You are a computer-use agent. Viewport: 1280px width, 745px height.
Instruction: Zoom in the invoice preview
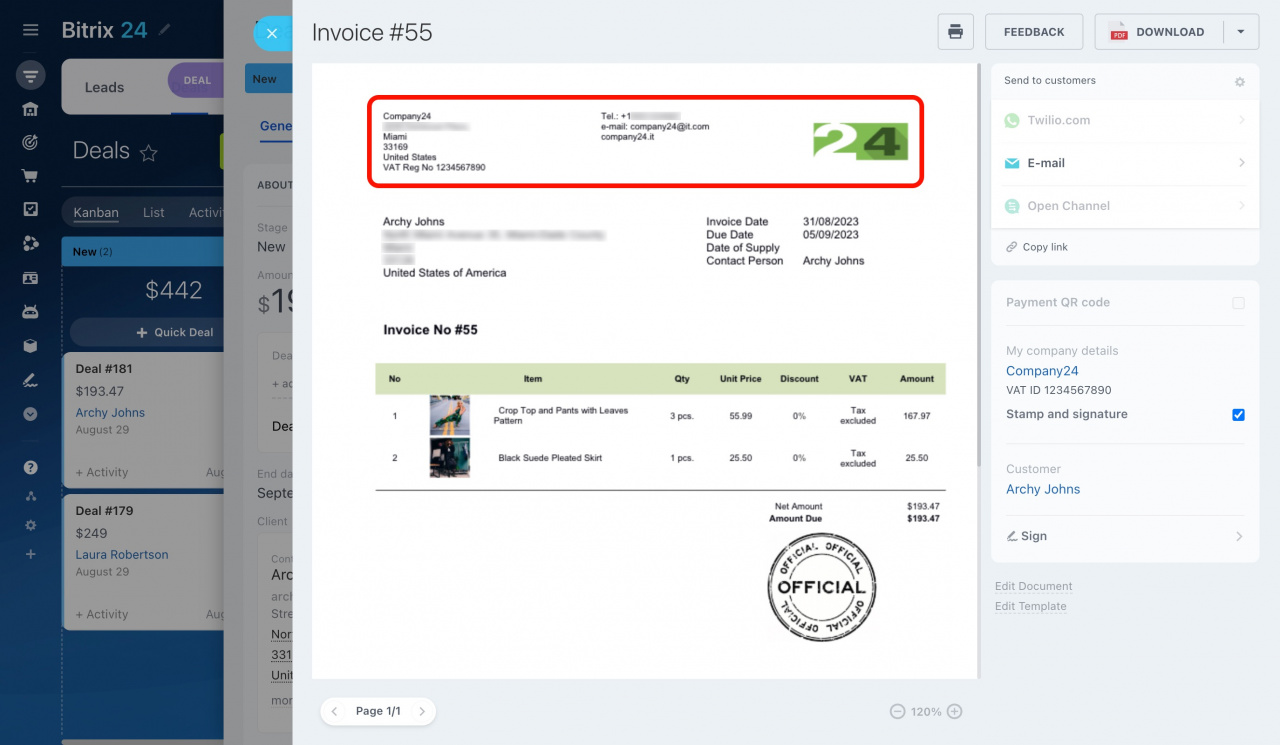[954, 711]
